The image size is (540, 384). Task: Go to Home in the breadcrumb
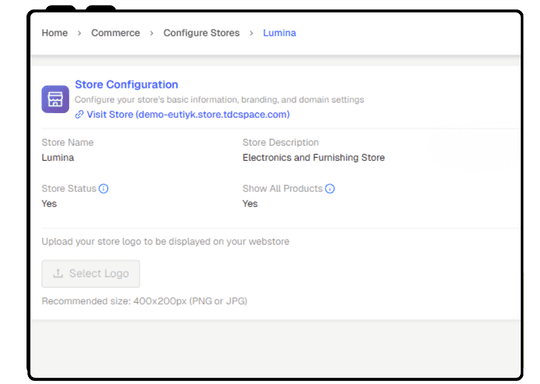click(x=54, y=33)
